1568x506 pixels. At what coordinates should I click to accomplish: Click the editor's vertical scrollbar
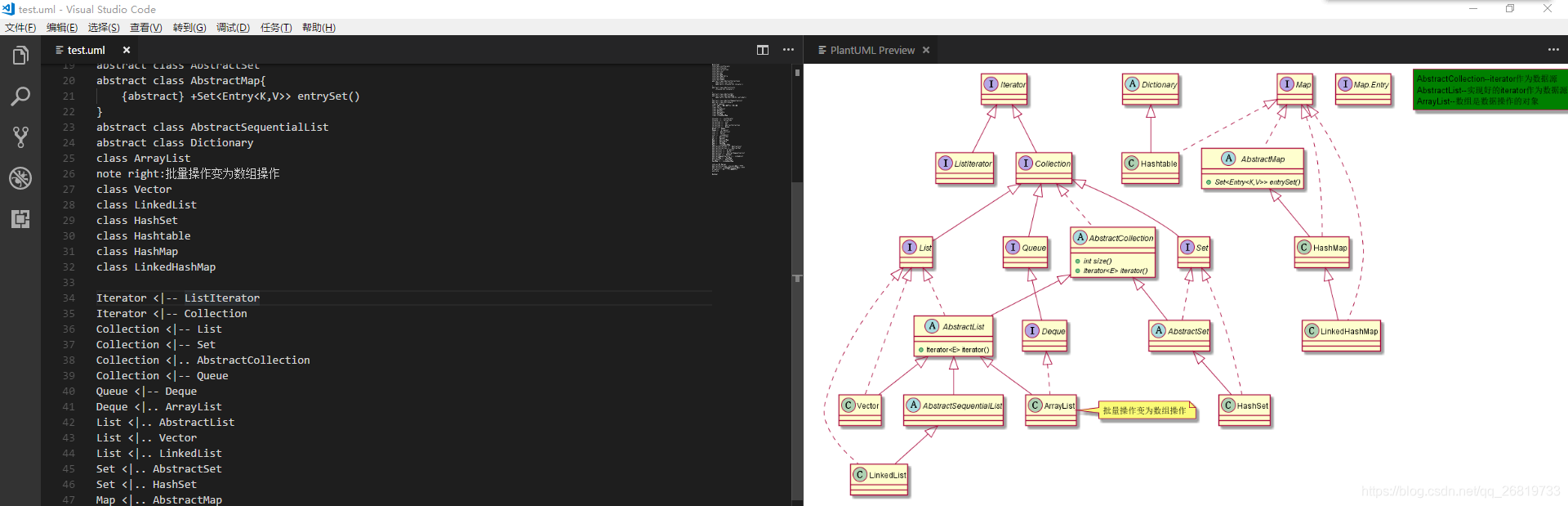click(797, 284)
